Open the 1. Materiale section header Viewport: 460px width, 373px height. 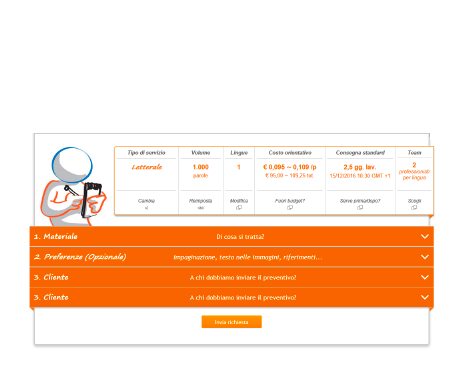tap(232, 237)
